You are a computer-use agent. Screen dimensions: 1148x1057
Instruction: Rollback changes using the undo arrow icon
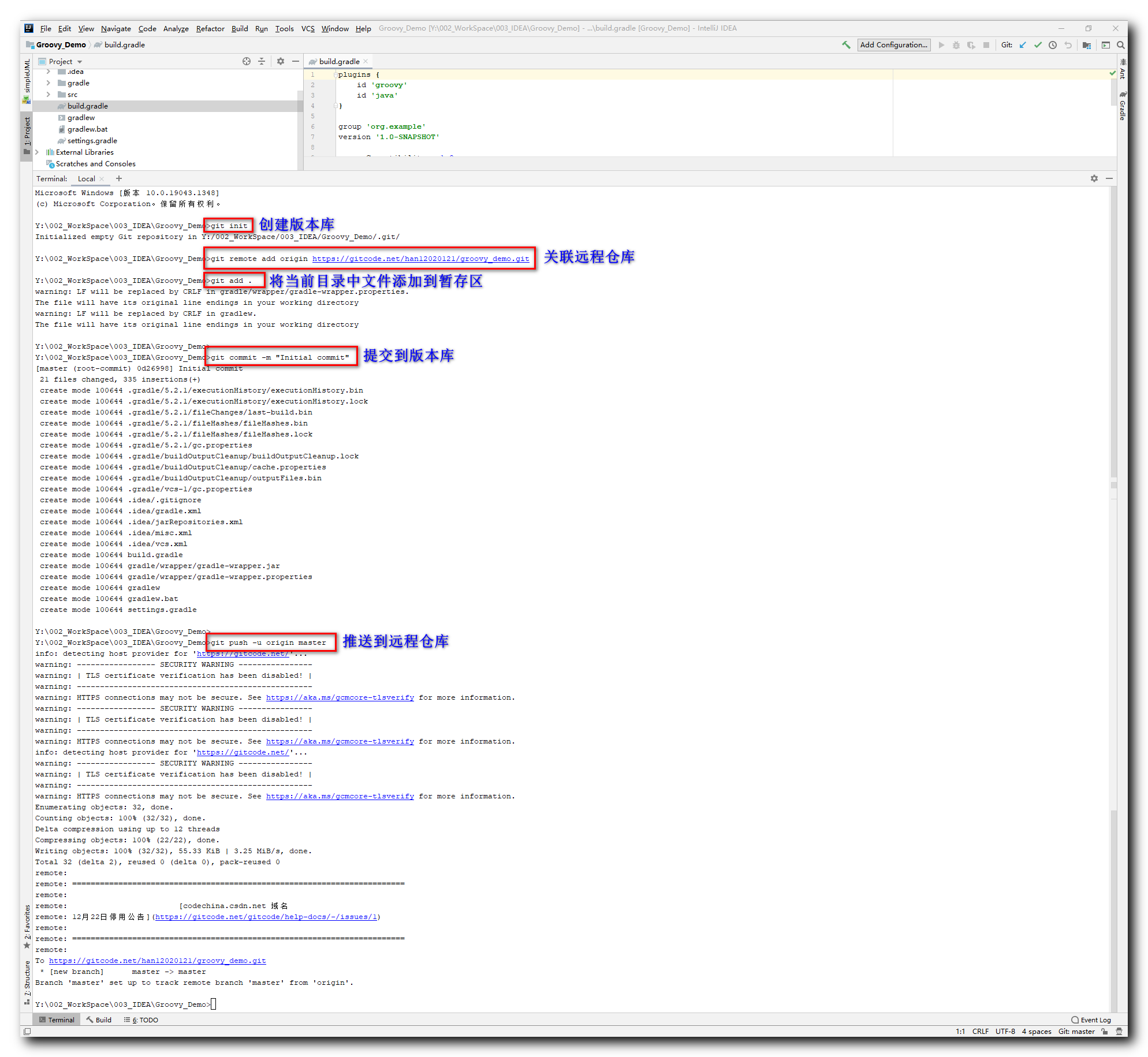click(1068, 44)
